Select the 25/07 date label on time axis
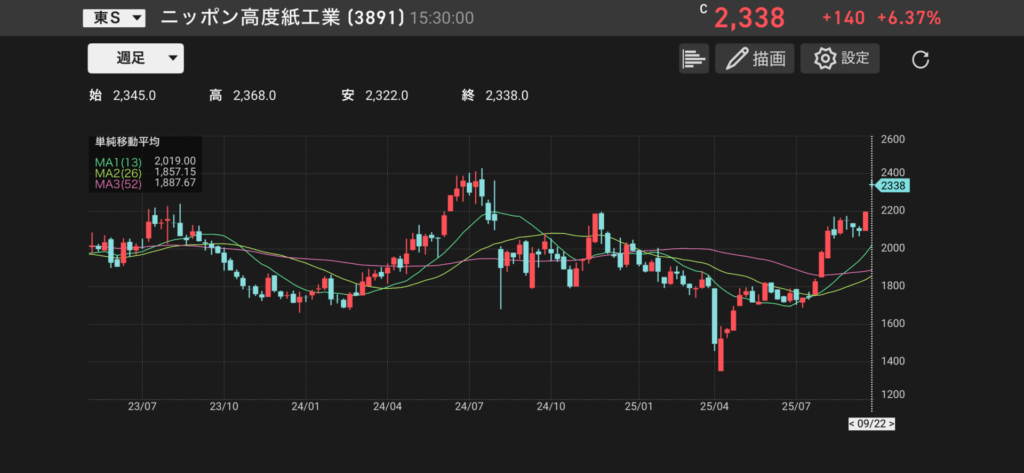Image resolution: width=1024 pixels, height=473 pixels. tap(797, 407)
